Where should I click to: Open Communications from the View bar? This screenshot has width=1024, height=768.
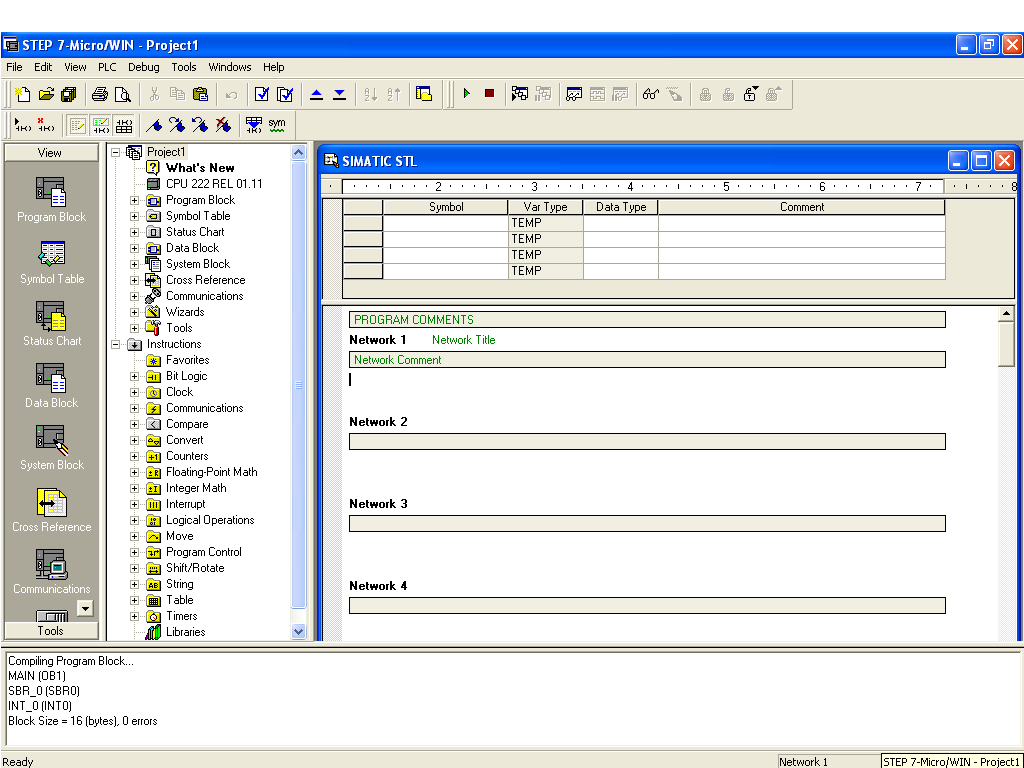click(x=51, y=572)
